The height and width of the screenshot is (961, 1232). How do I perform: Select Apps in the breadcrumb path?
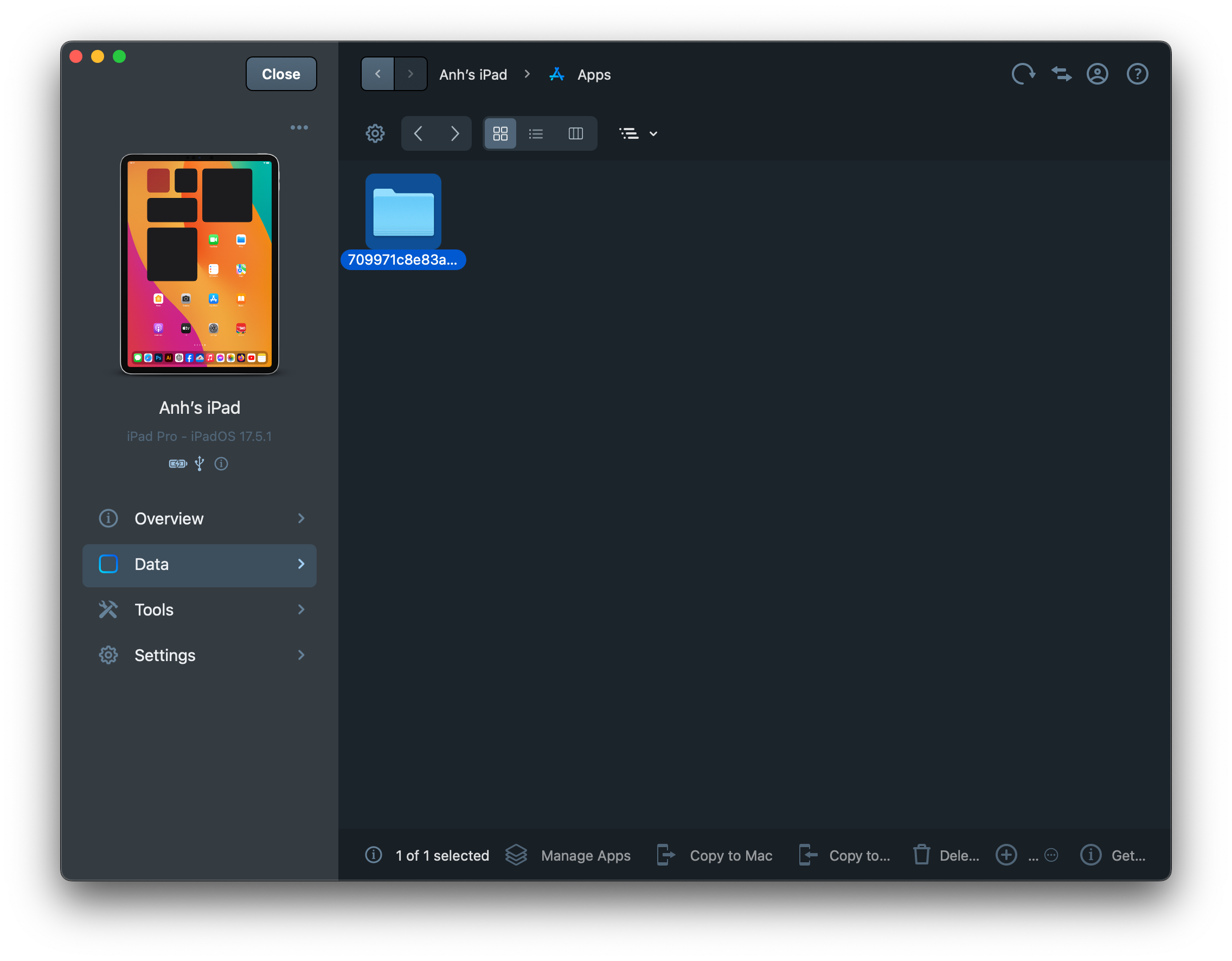(593, 74)
